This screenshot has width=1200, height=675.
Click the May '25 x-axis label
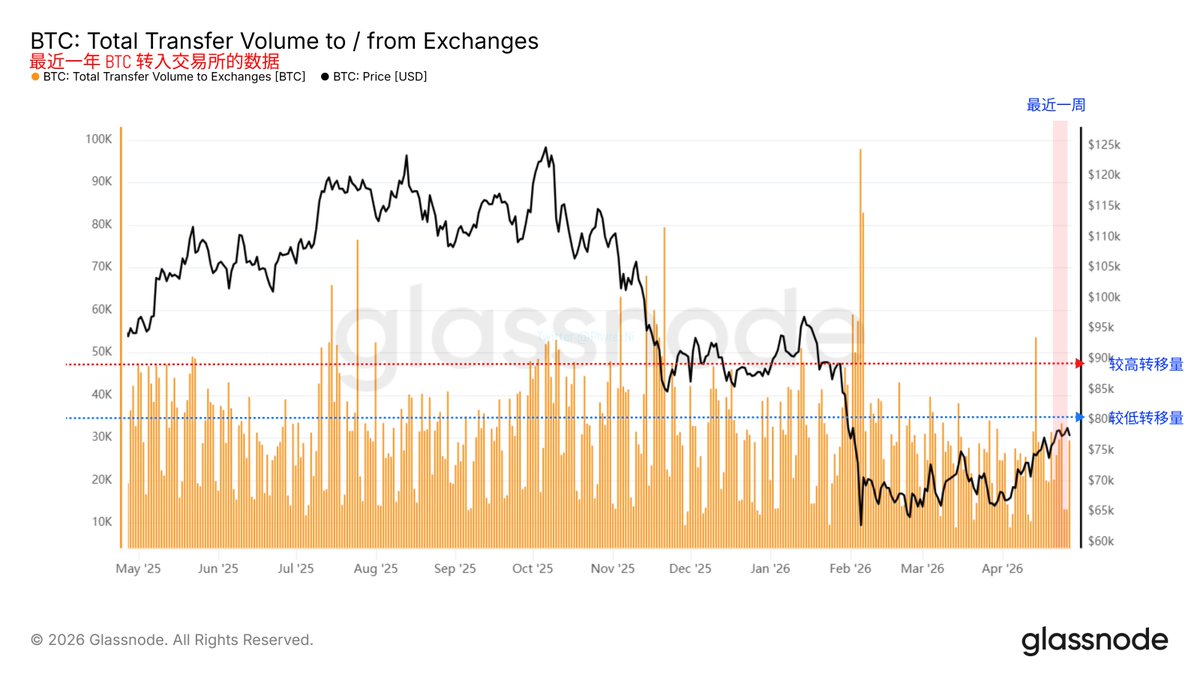[x=139, y=569]
